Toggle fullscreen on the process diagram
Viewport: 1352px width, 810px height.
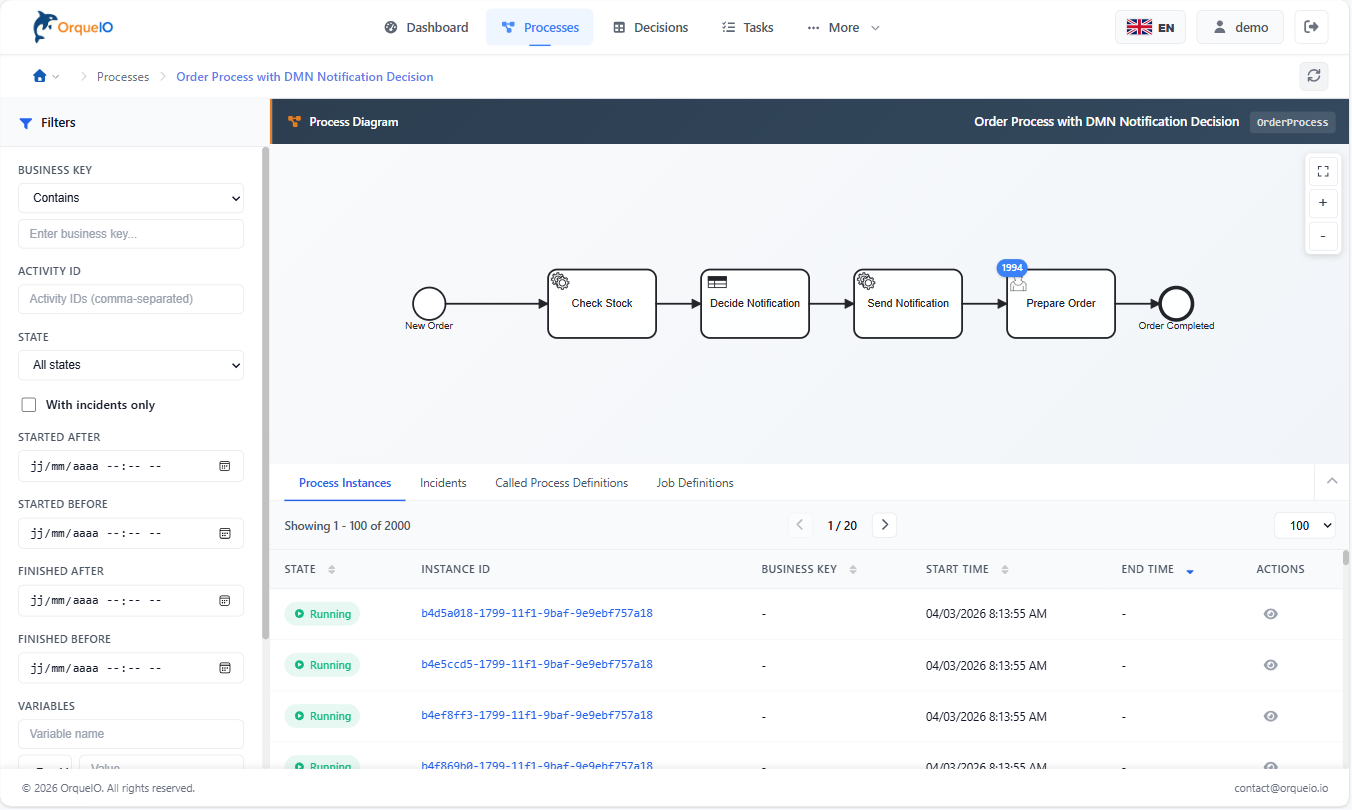1322,171
